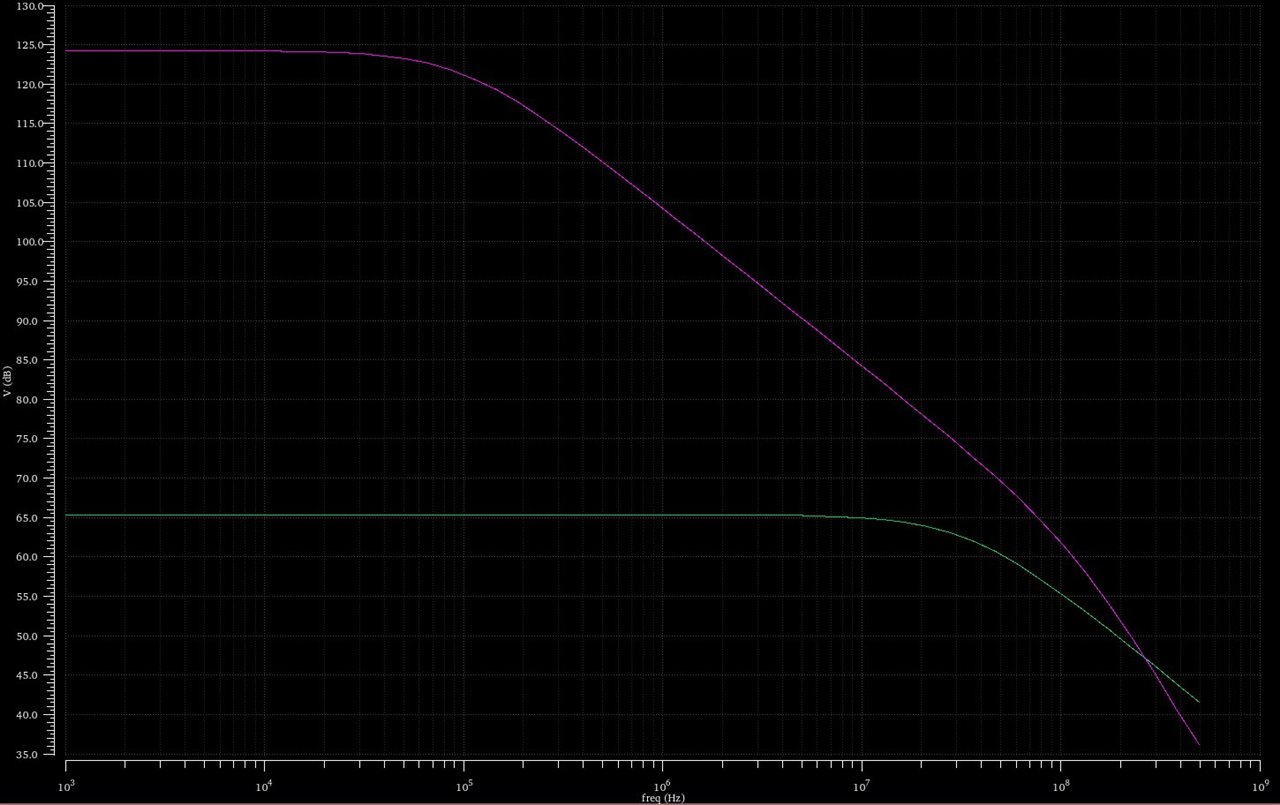Select the 125.0 y-axis tick label
Screen dimensions: 1280x805
point(31,46)
